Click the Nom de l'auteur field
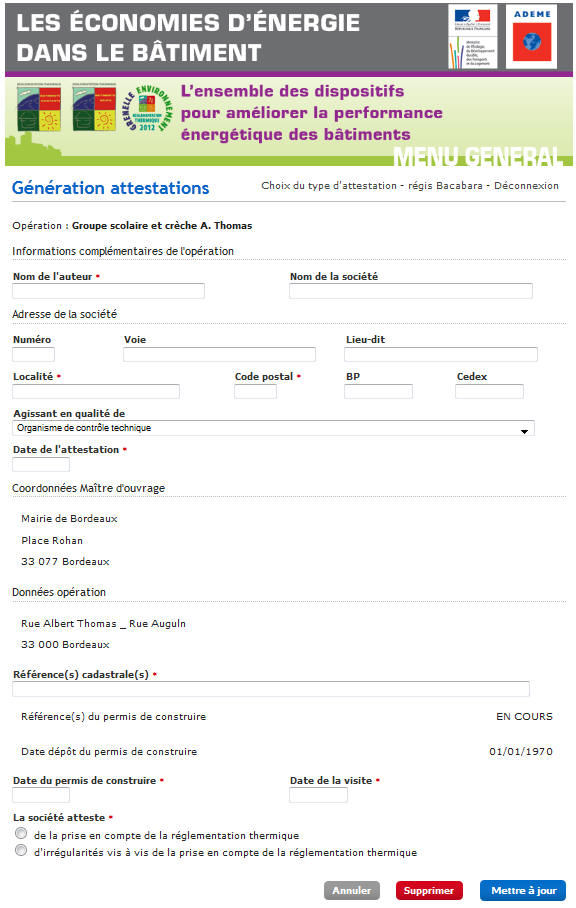The width and height of the screenshot is (576, 908). coord(107,291)
